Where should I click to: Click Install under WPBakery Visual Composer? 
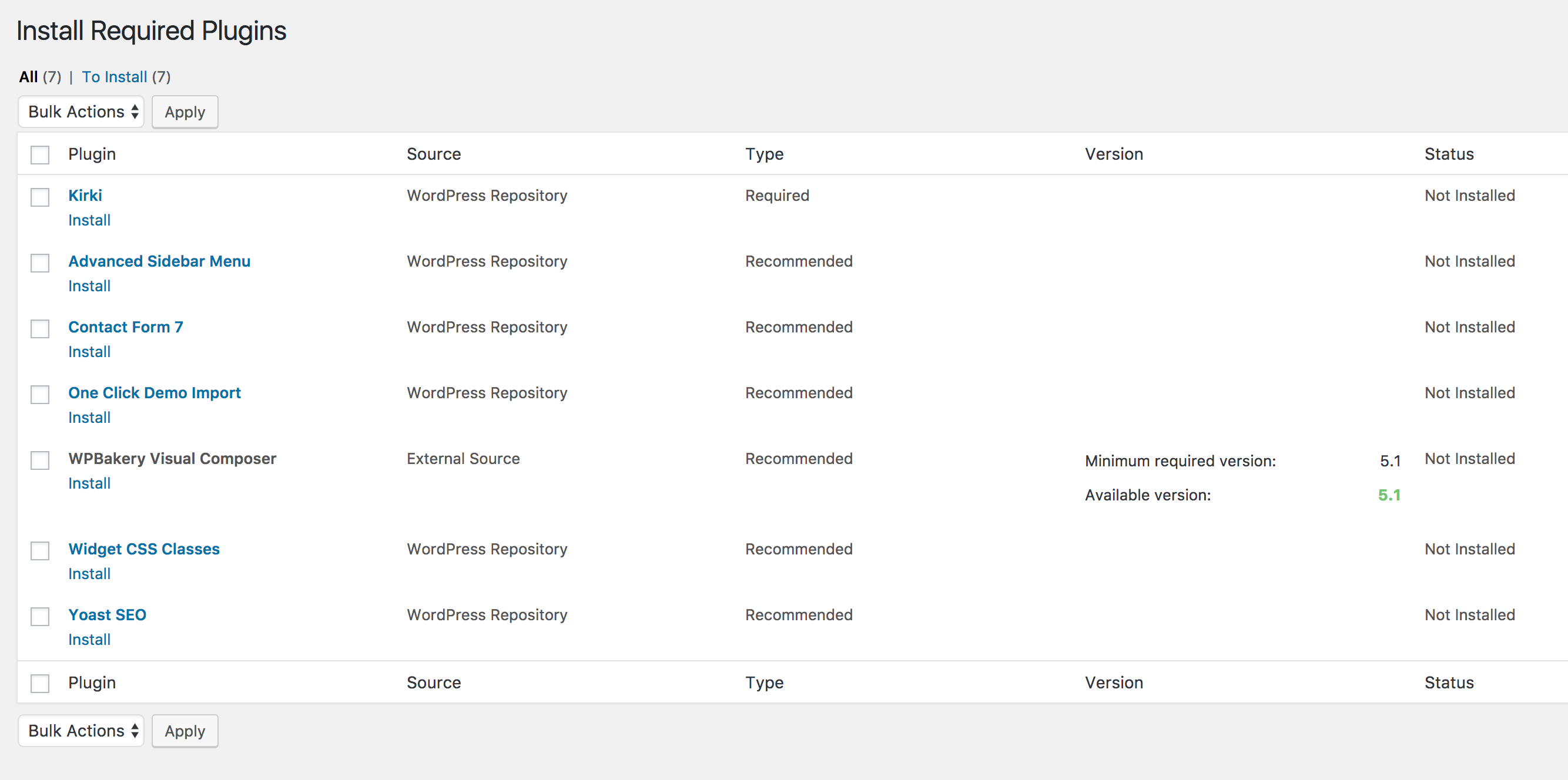[89, 483]
